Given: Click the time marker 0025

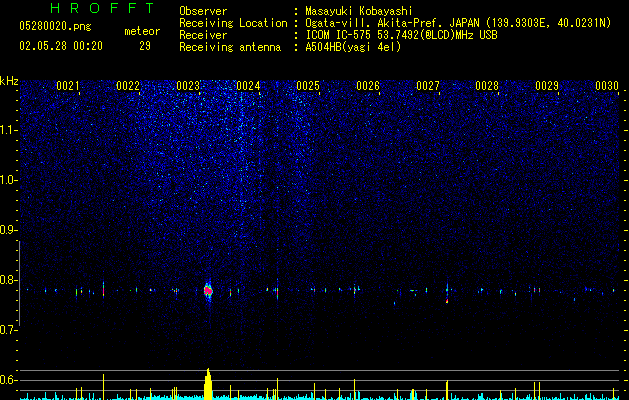Looking at the screenshot, I should click(x=308, y=86).
